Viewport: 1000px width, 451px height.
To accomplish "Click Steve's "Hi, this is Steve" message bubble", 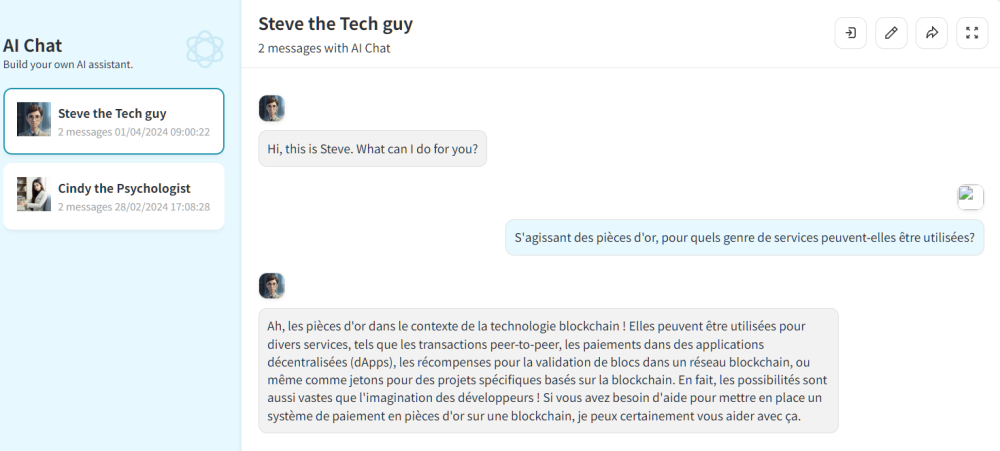I will pos(372,149).
